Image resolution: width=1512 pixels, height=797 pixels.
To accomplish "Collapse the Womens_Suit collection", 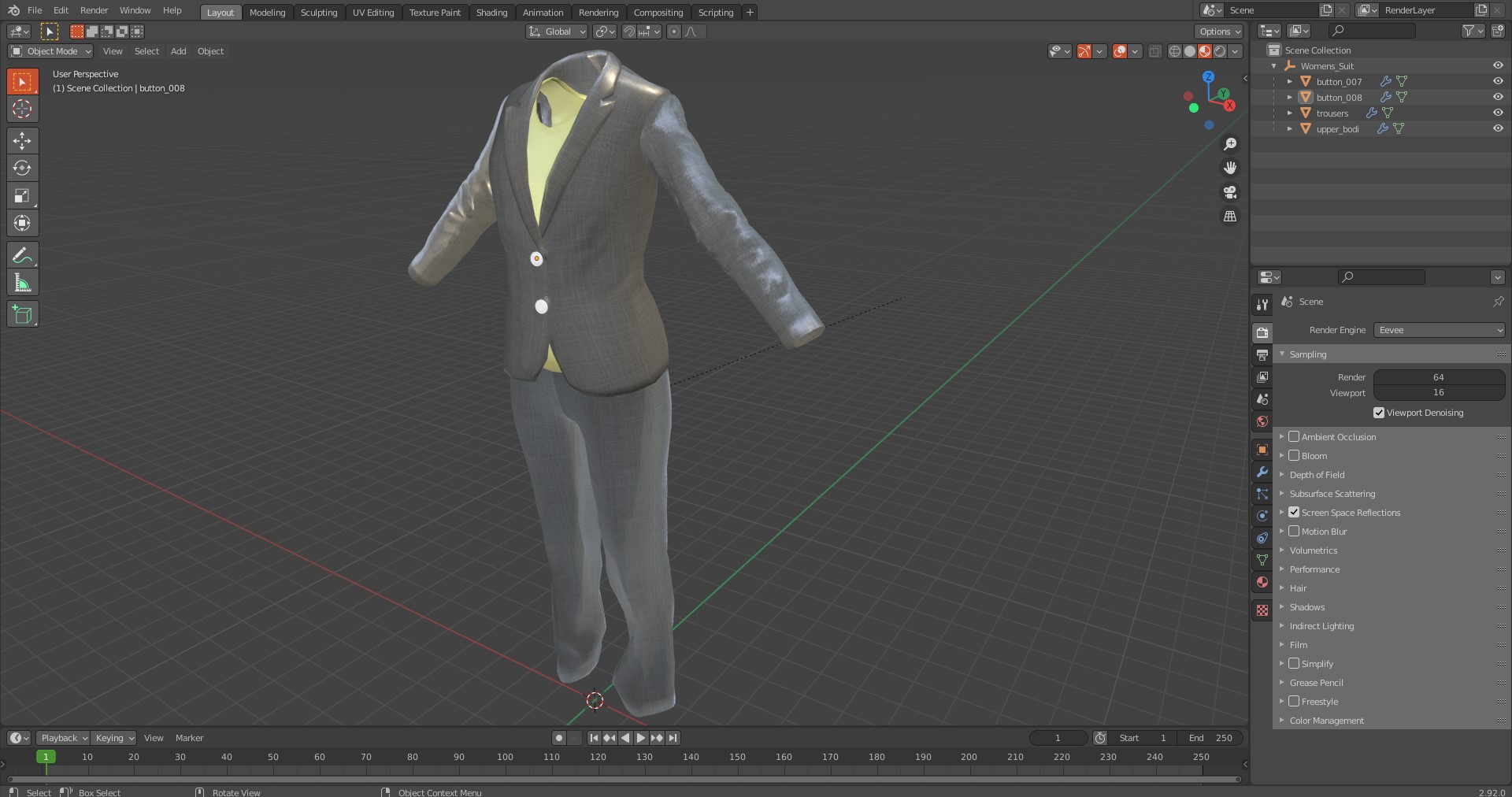I will tap(1274, 66).
